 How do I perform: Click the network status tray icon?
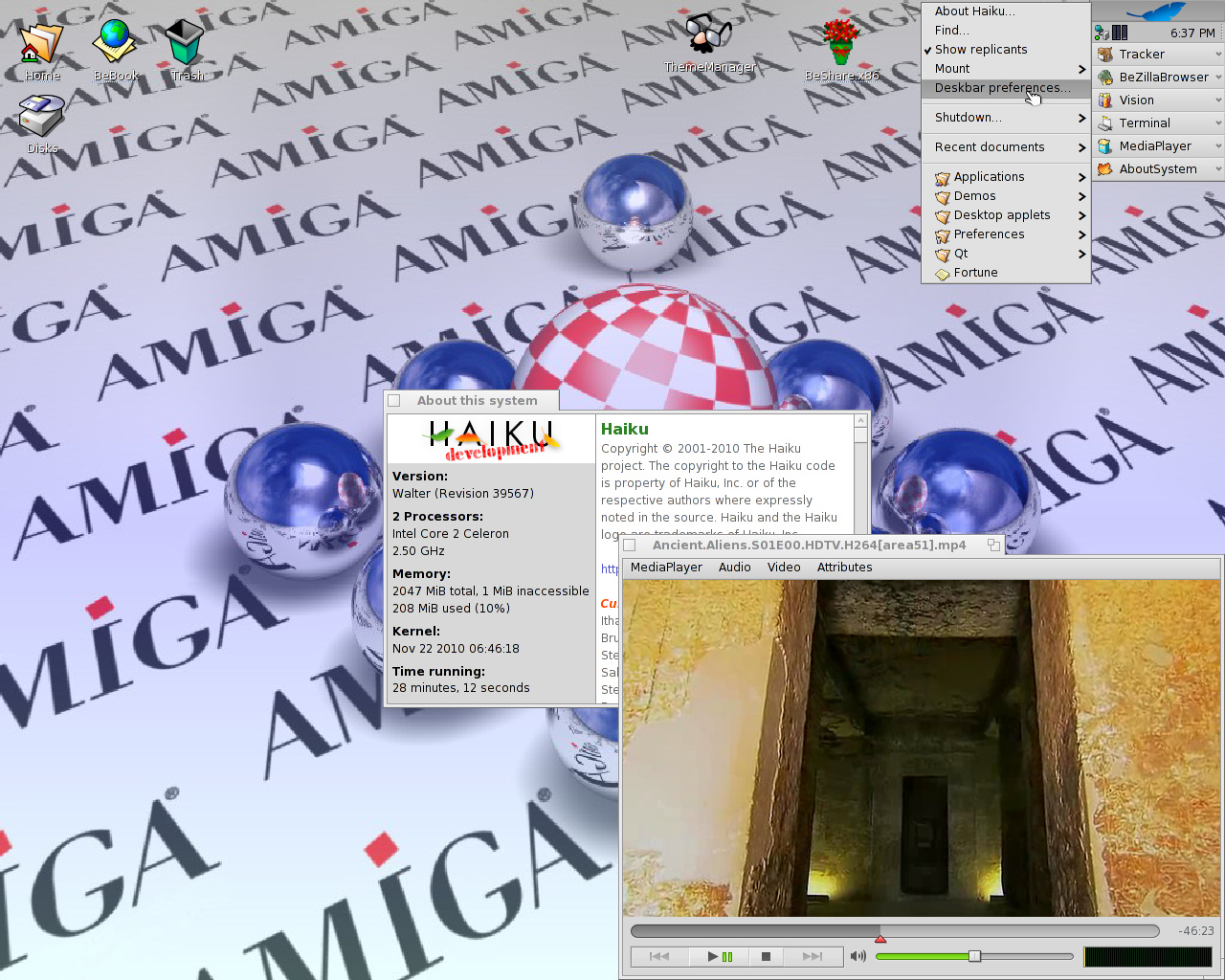tap(1102, 33)
